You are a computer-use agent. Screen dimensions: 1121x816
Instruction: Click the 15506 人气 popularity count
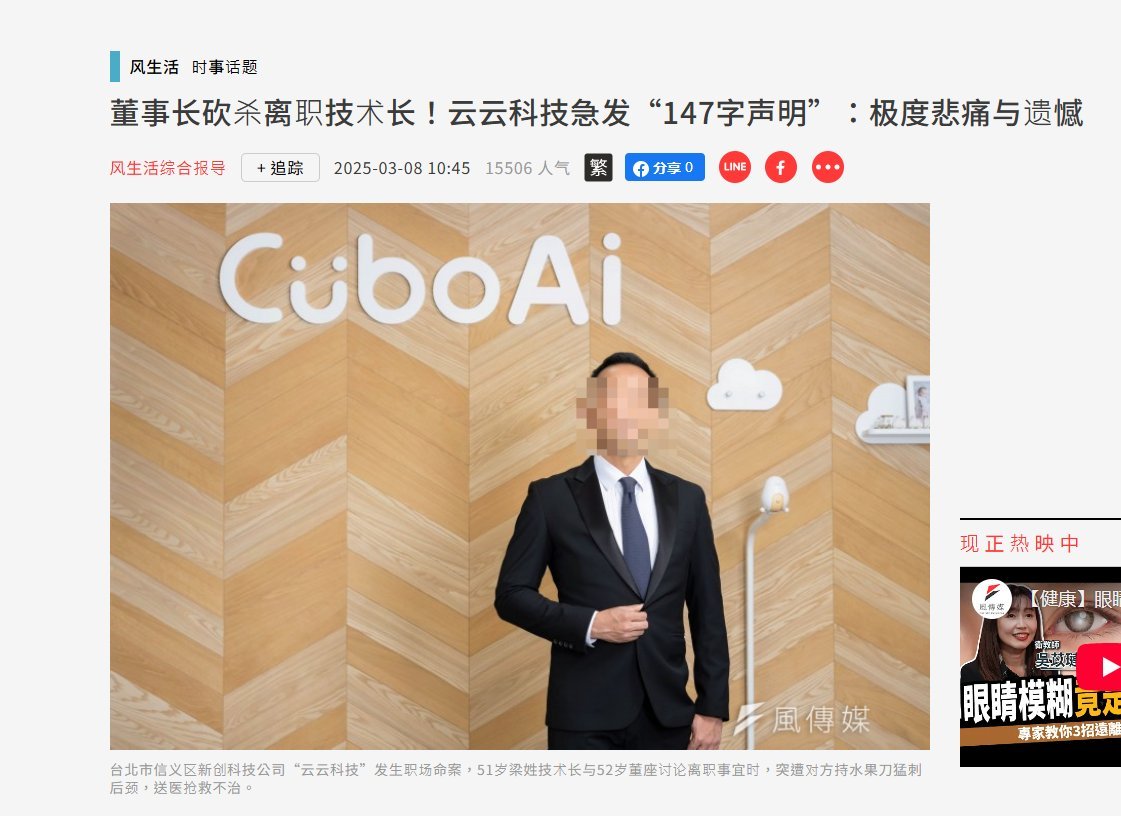(528, 168)
